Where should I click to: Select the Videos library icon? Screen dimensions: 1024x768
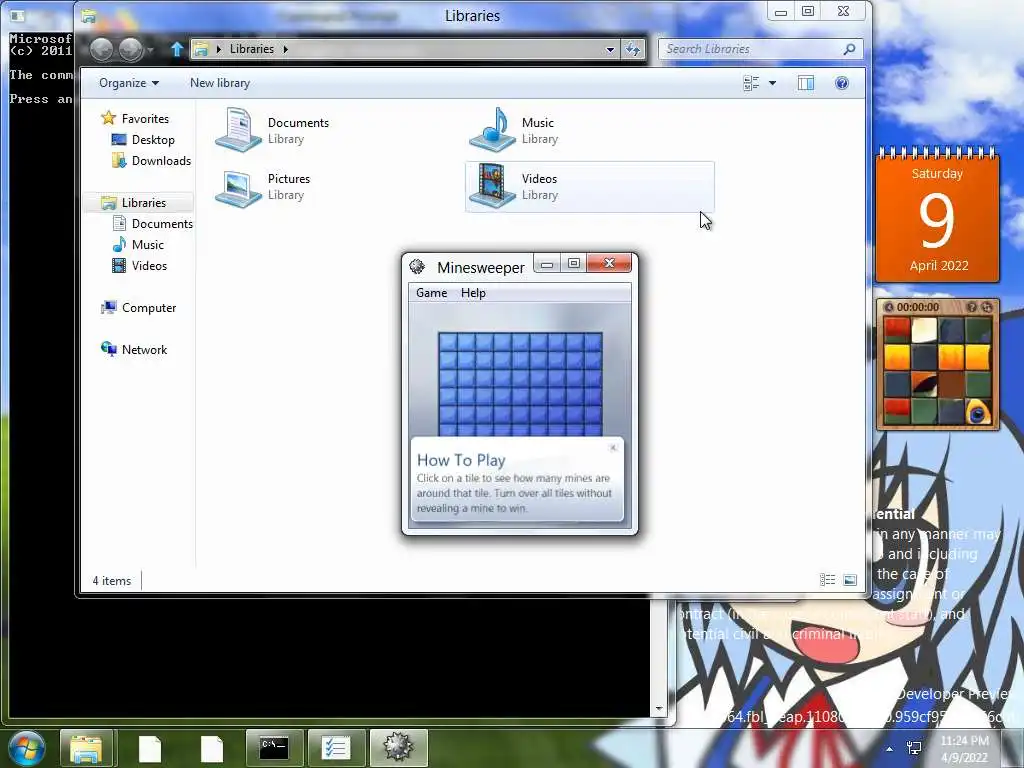[492, 187]
